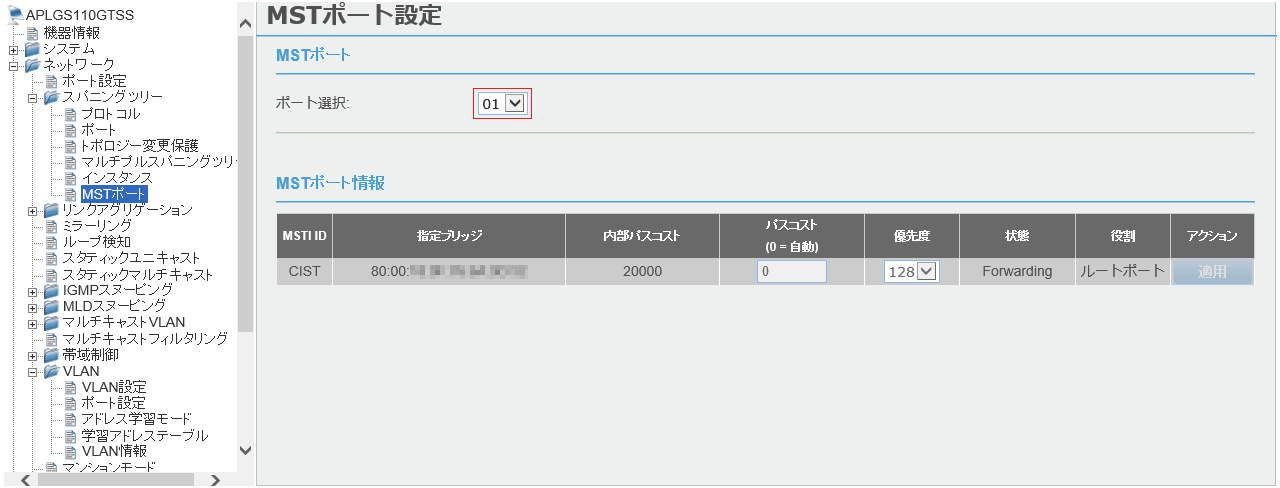The height and width of the screenshot is (488, 1280).
Task: Click the VLAN情報 page icon
Action: (71, 451)
